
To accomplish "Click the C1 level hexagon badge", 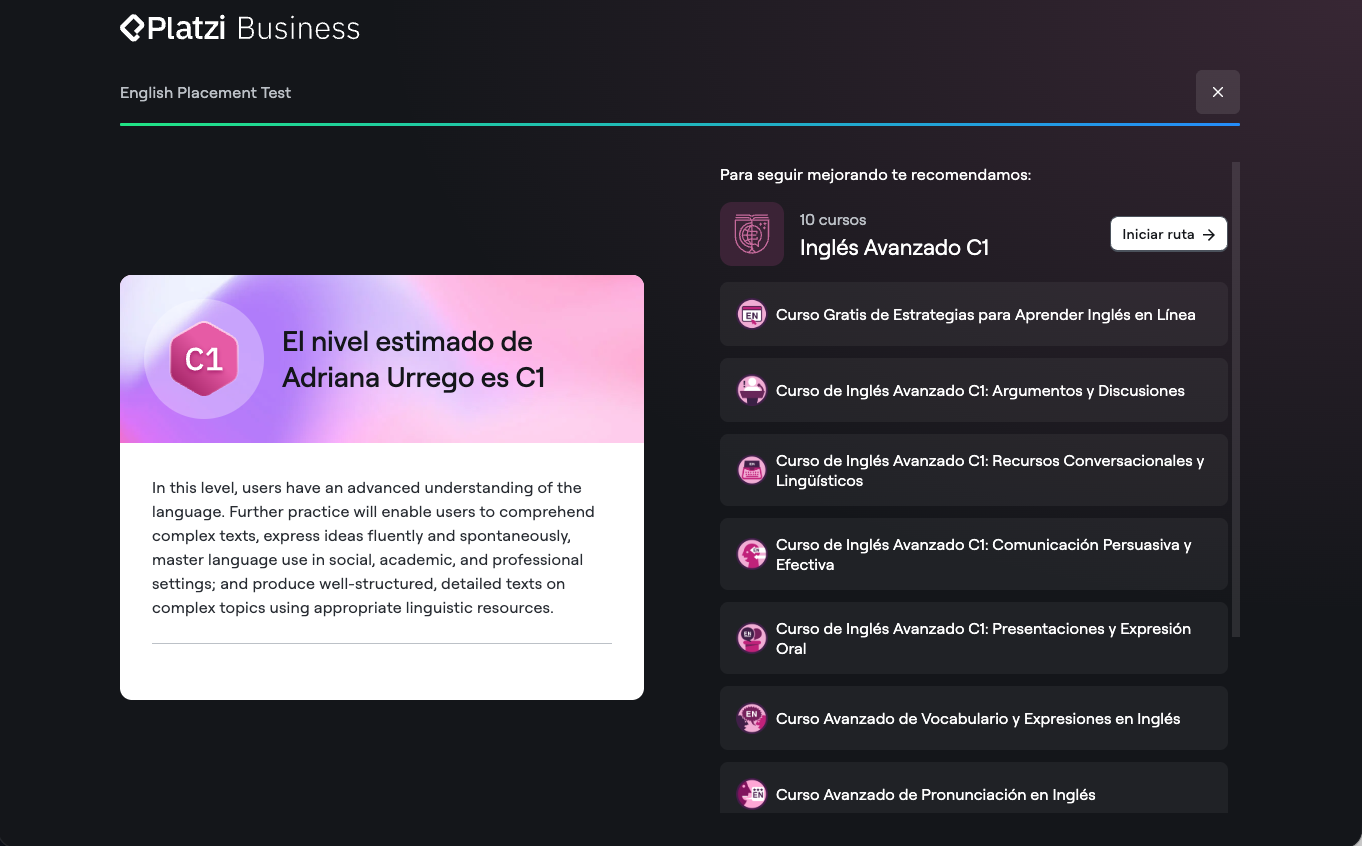I will pos(204,359).
